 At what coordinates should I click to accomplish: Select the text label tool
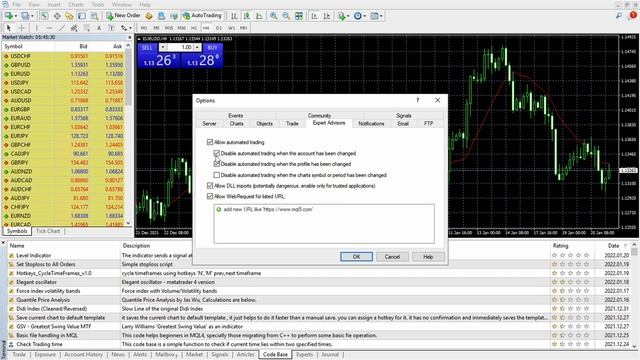(x=111, y=28)
